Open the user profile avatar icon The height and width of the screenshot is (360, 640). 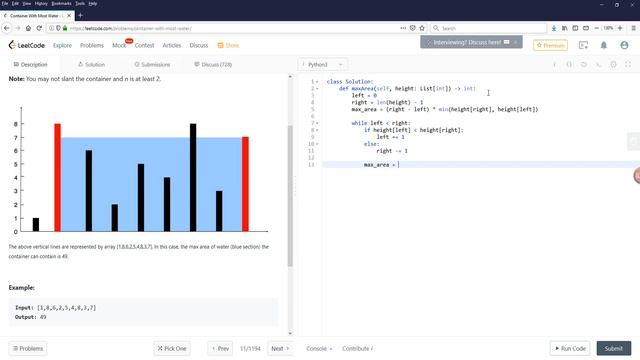tap(624, 45)
